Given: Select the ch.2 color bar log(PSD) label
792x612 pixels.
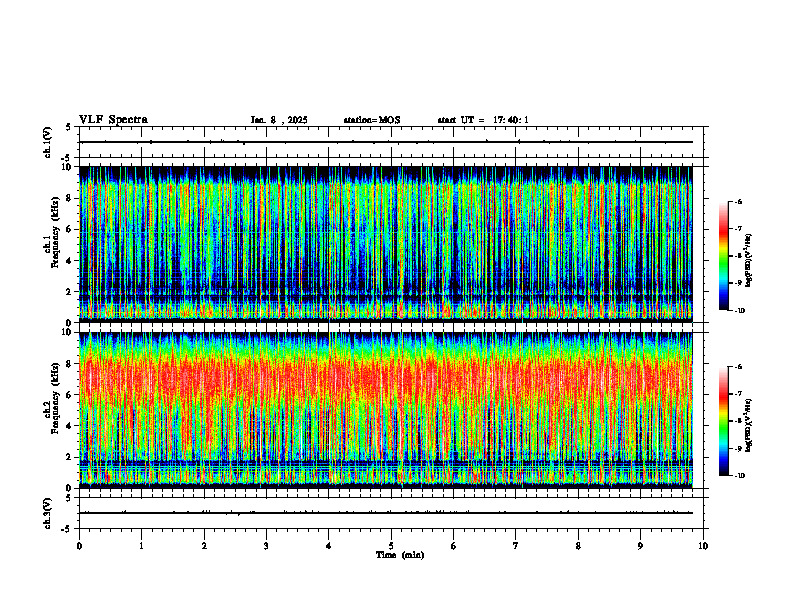Looking at the screenshot, I should (749, 426).
